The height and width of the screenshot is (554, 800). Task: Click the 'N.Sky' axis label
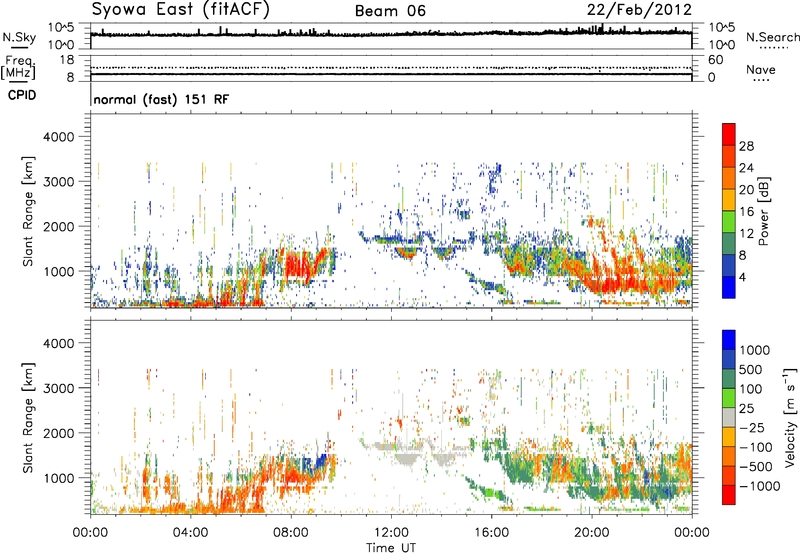[x=19, y=37]
